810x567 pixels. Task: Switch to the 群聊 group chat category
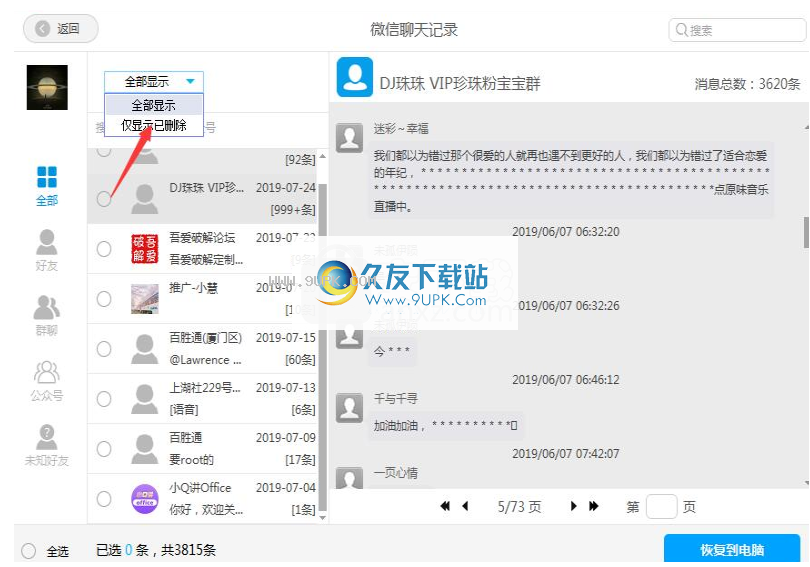(47, 316)
